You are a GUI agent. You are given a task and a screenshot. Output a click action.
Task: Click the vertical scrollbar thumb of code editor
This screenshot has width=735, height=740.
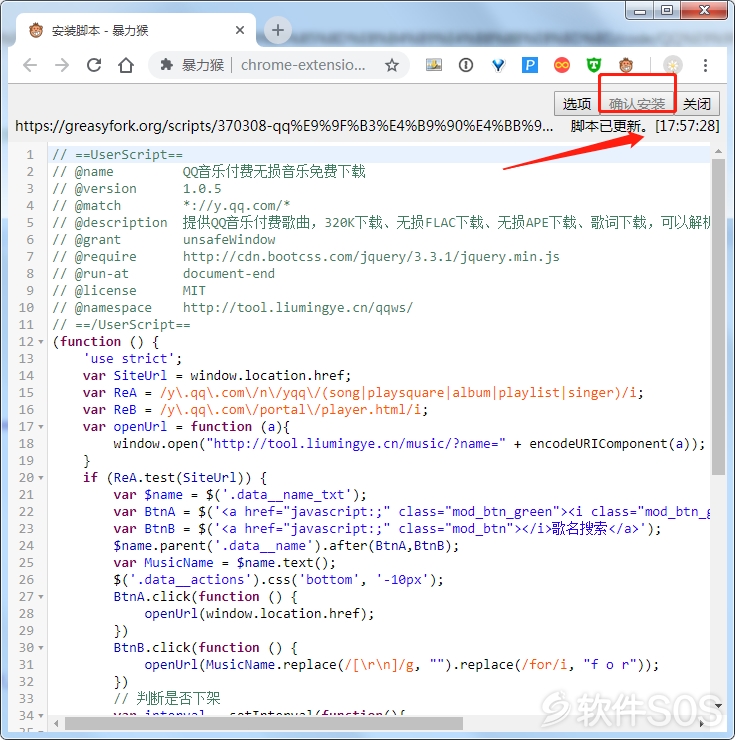[718, 317]
